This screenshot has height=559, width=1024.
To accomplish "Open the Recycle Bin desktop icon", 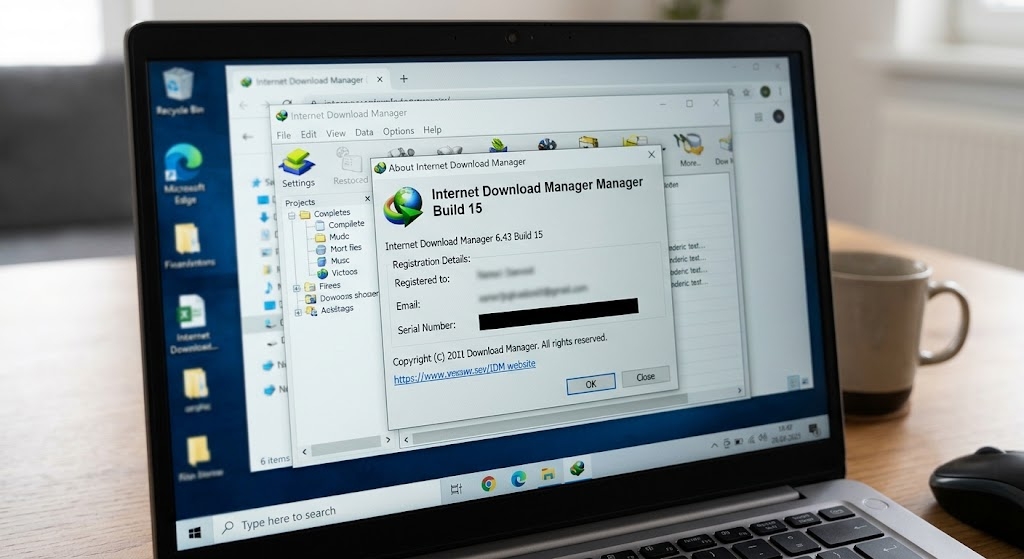I will click(x=178, y=92).
